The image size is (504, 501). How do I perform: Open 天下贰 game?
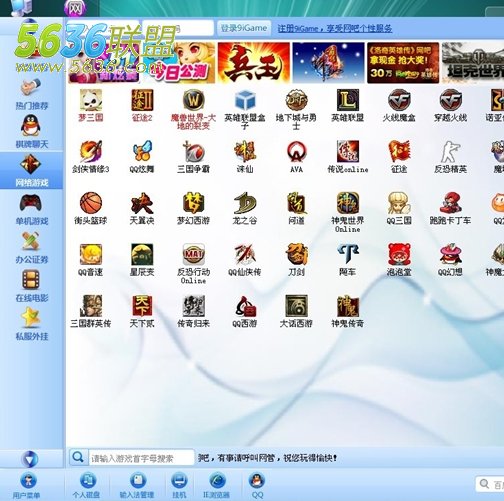point(142,311)
